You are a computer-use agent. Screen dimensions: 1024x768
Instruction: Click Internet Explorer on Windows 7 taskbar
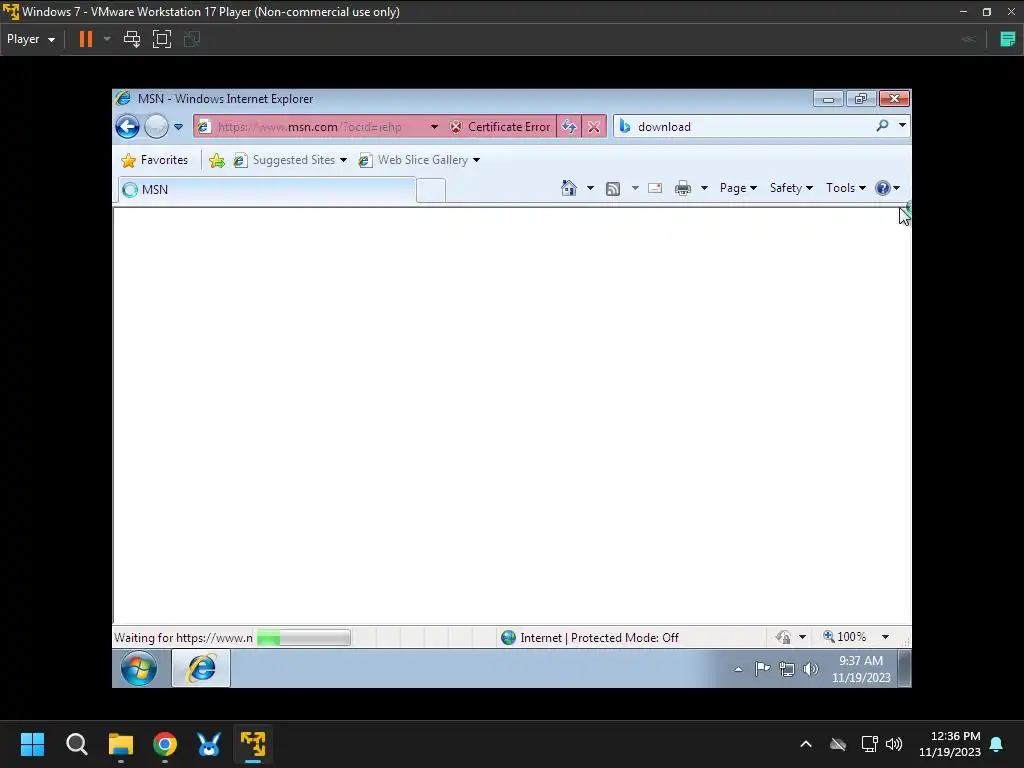201,668
